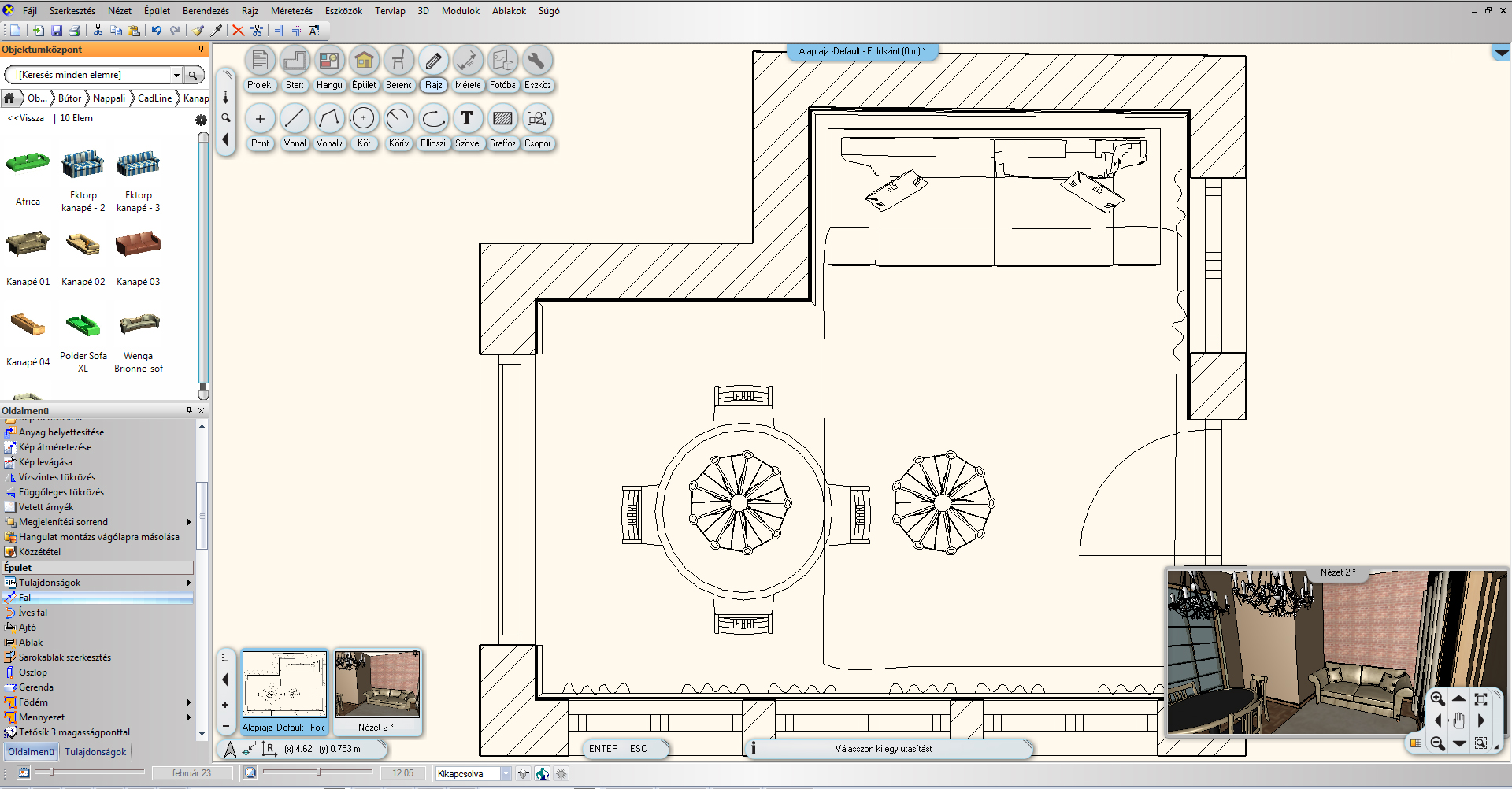Image resolution: width=1512 pixels, height=789 pixels.
Task: Click the globe icon in status bar
Action: click(x=543, y=774)
